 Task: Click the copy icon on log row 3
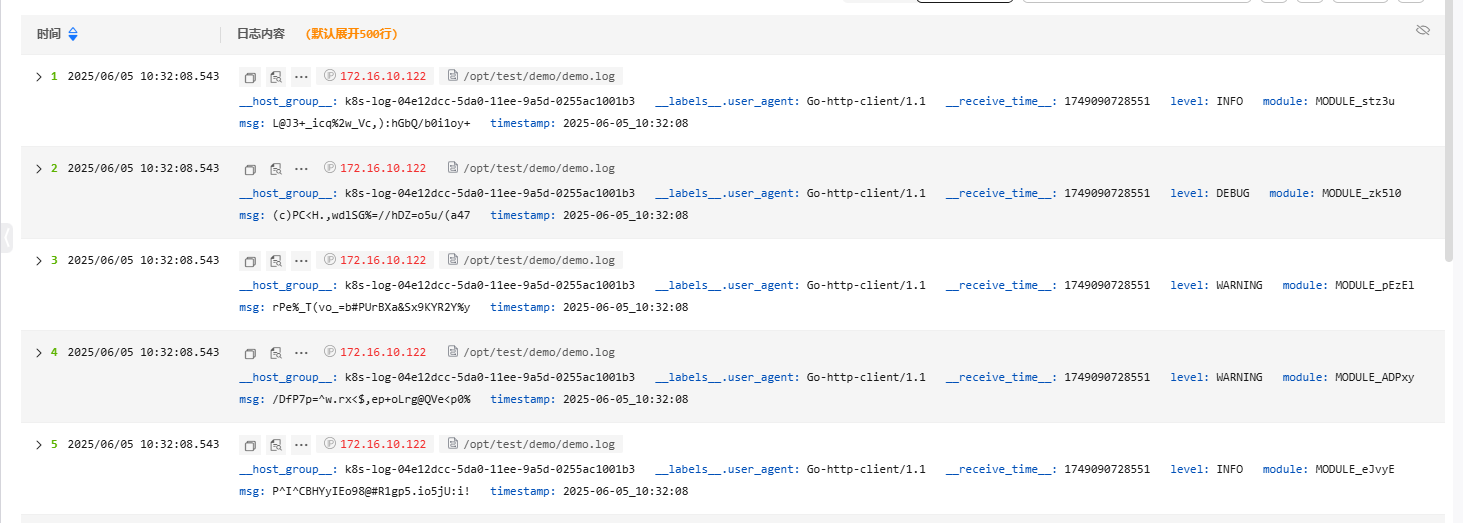click(251, 261)
